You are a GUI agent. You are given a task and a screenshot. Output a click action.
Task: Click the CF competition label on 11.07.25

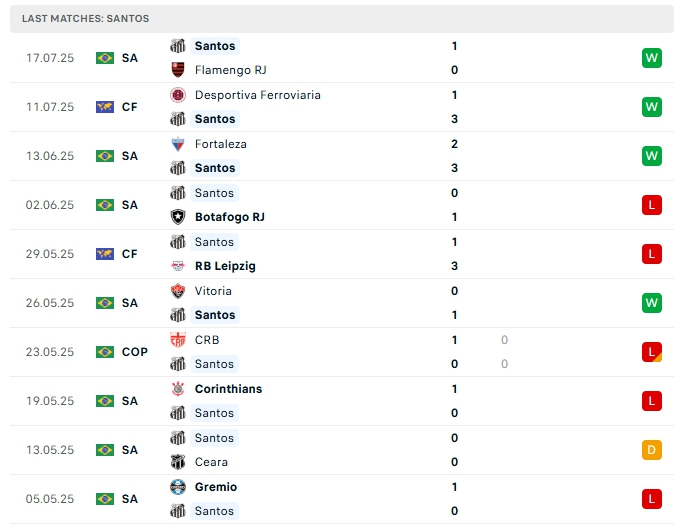coord(129,107)
